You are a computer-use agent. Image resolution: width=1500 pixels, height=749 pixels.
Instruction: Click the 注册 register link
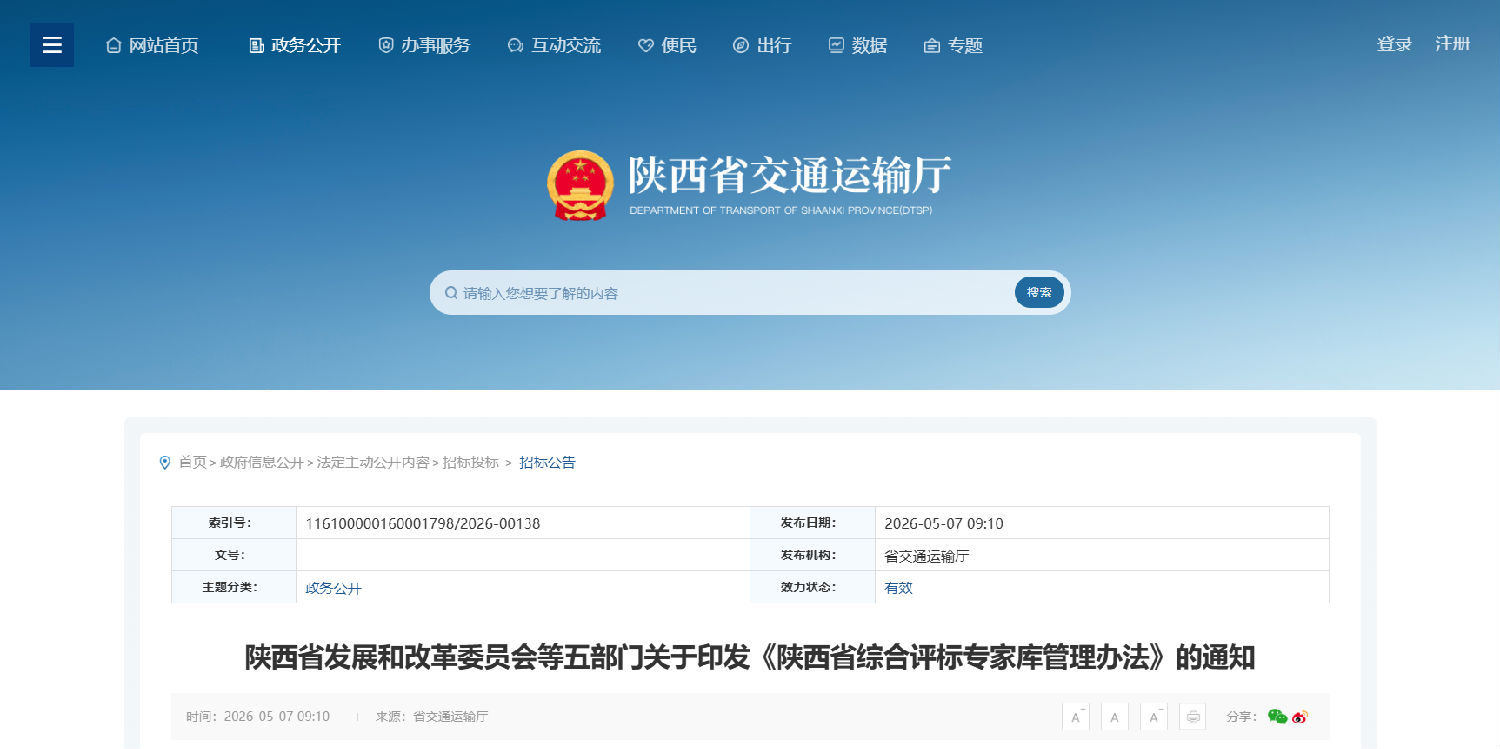tap(1453, 44)
